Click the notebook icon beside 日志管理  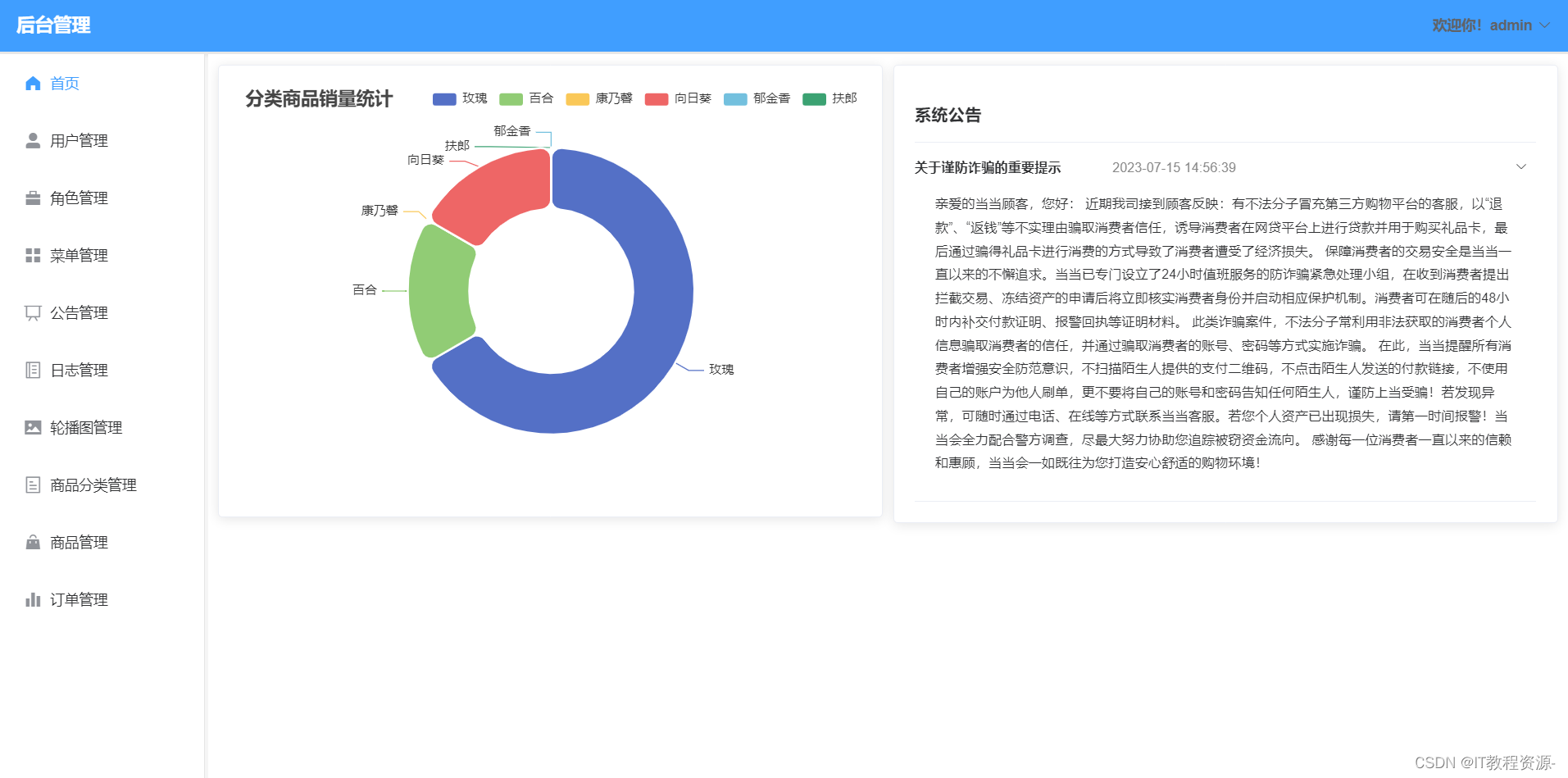pyautogui.click(x=33, y=371)
